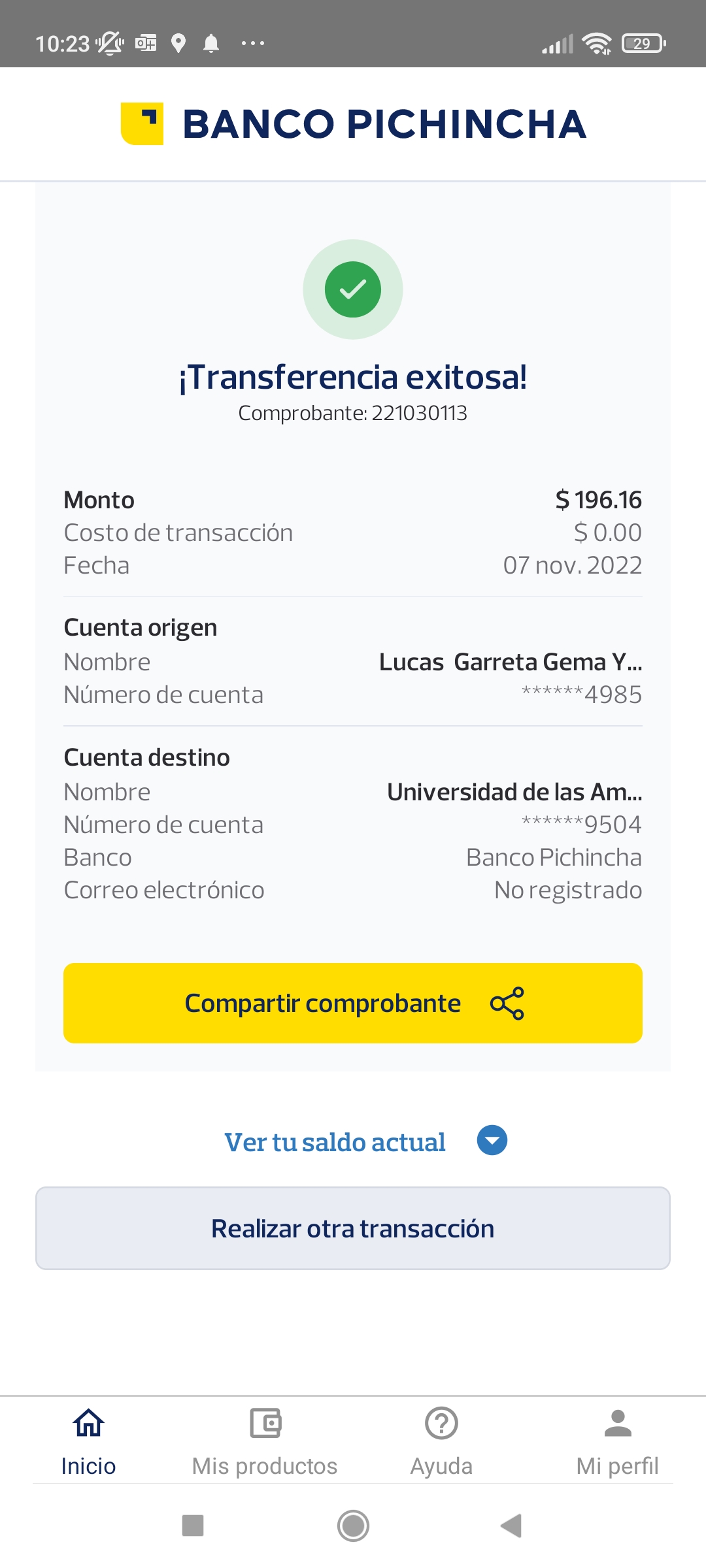The height and width of the screenshot is (1568, 706).
Task: Tap the Mis productos wallet icon
Action: [x=265, y=1423]
